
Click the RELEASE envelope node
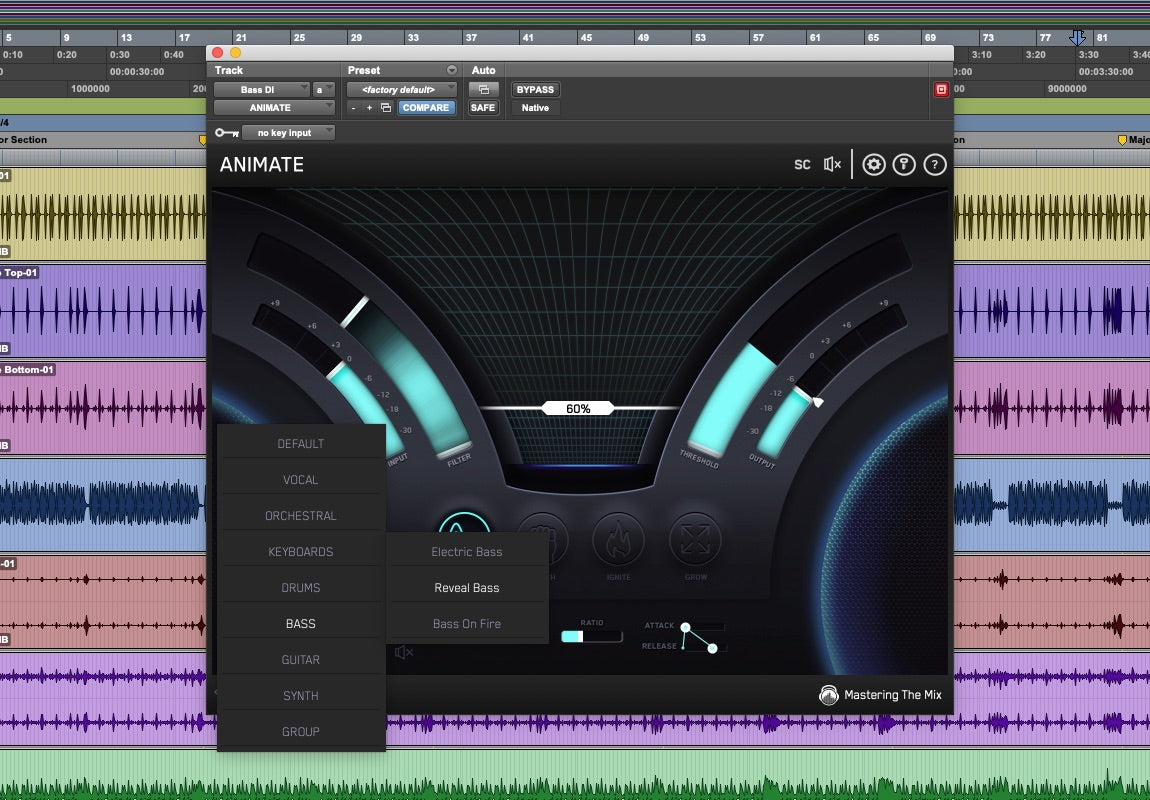point(712,648)
